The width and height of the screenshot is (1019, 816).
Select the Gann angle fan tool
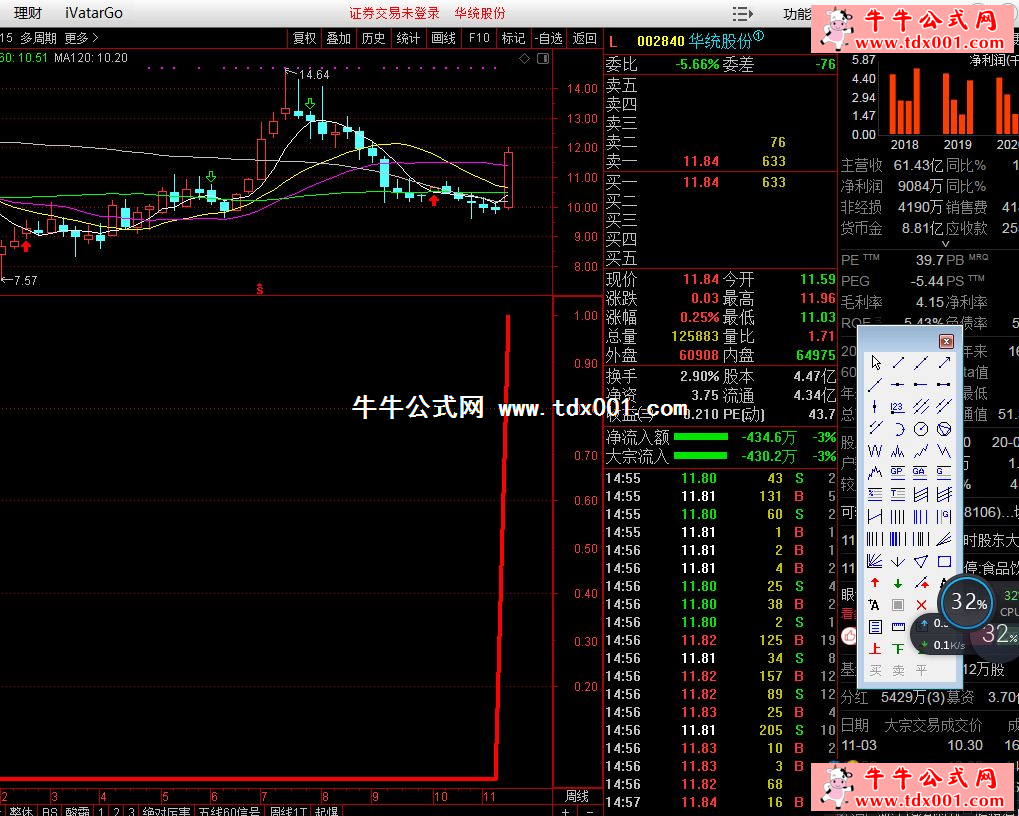[x=875, y=561]
